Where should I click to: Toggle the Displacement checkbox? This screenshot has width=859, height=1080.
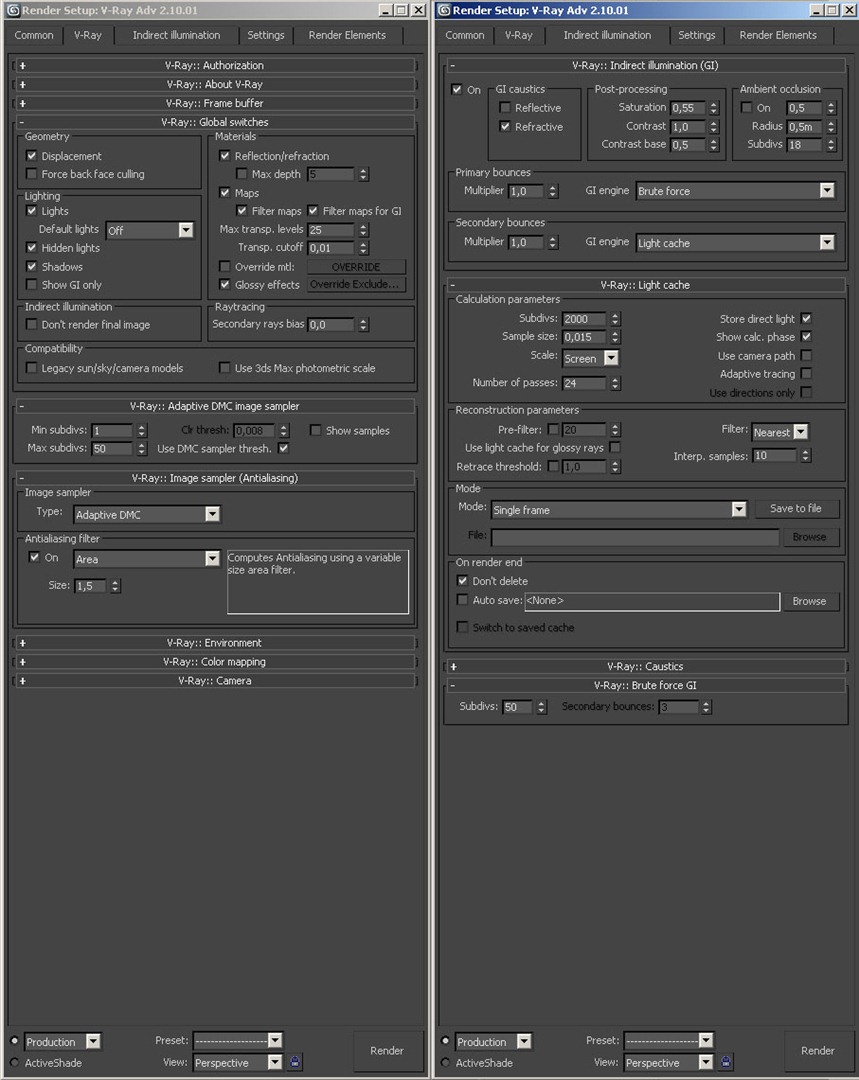[32, 156]
